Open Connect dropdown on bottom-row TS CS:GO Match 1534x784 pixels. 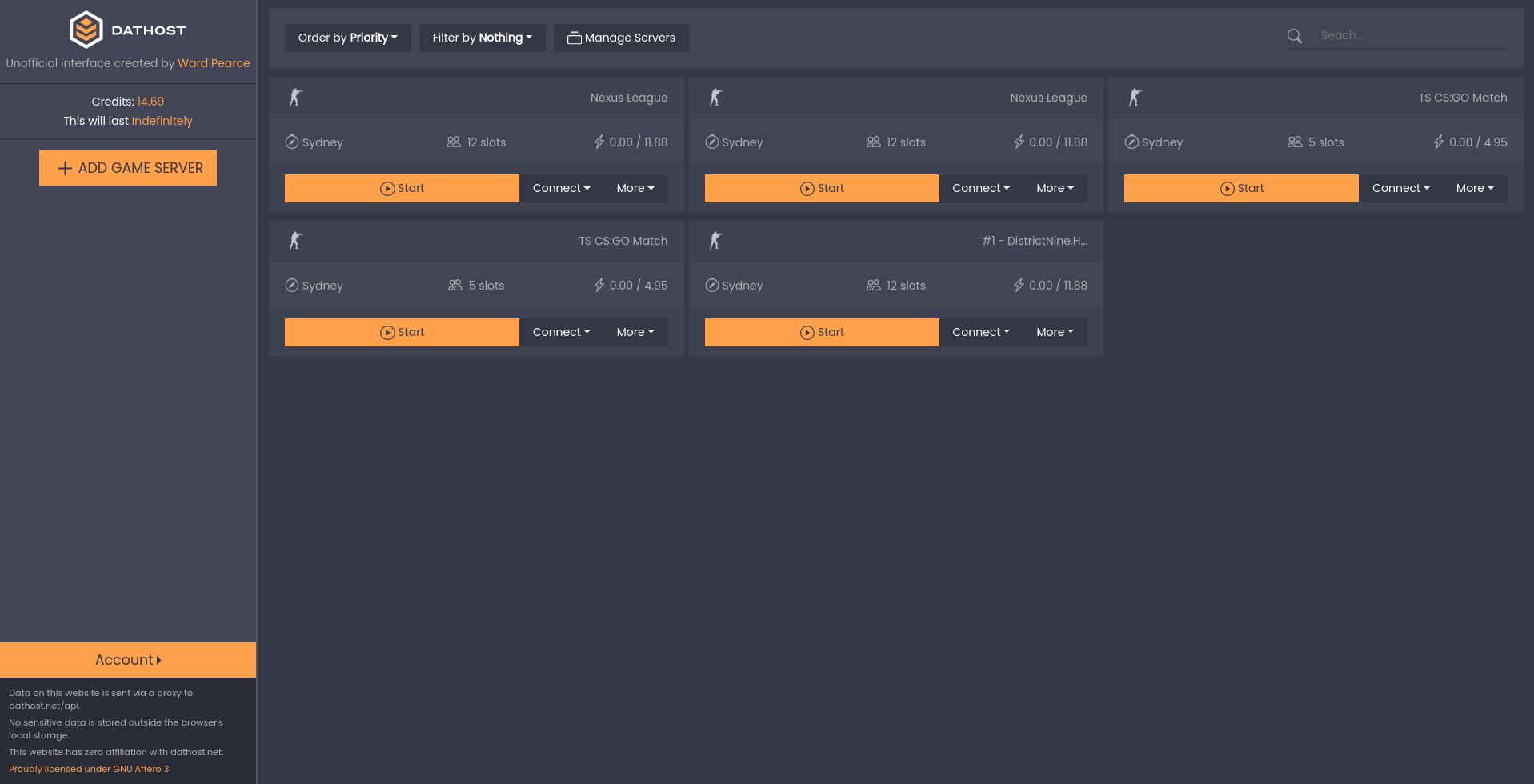pyautogui.click(x=562, y=332)
